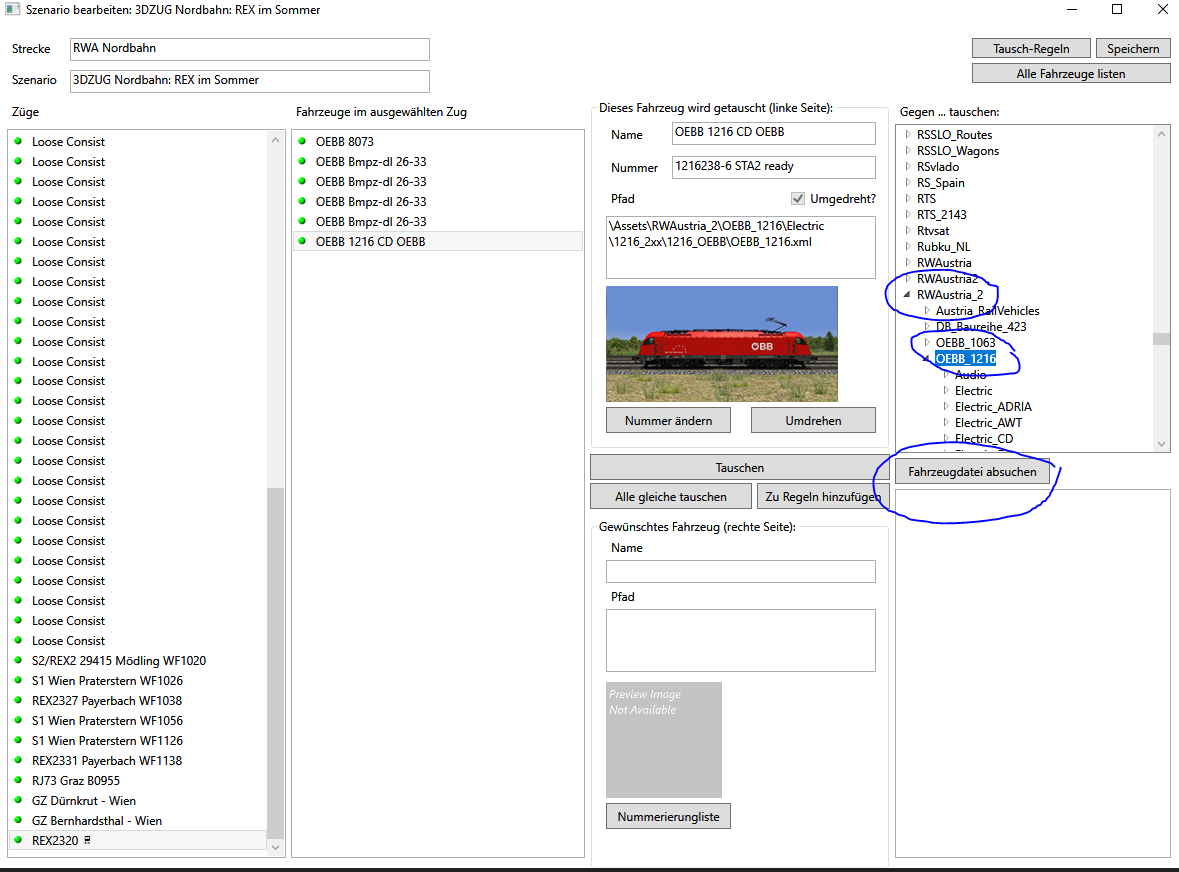Click tree view scroll-up arrow

tap(1162, 134)
